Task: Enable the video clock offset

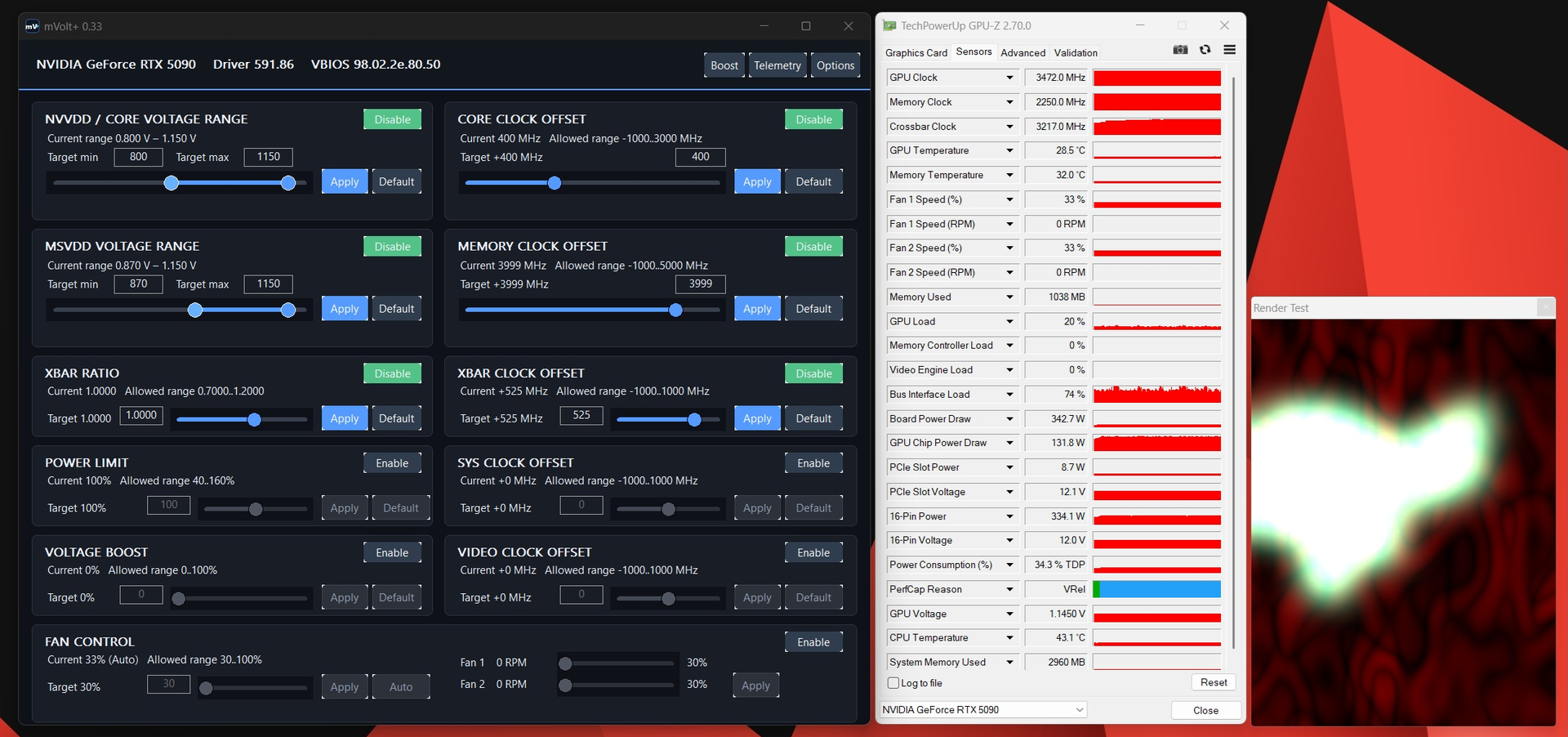Action: click(x=814, y=553)
